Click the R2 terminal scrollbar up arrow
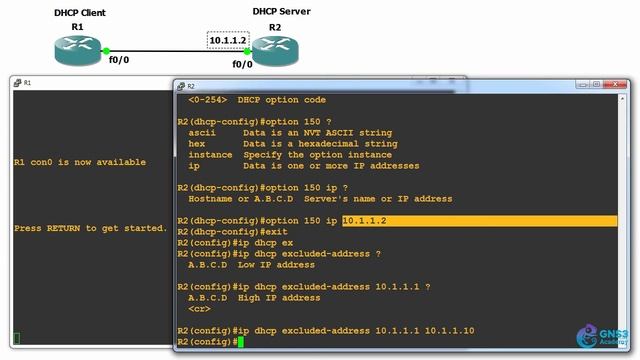Image resolution: width=640 pixels, height=360 pixels. coord(622,99)
